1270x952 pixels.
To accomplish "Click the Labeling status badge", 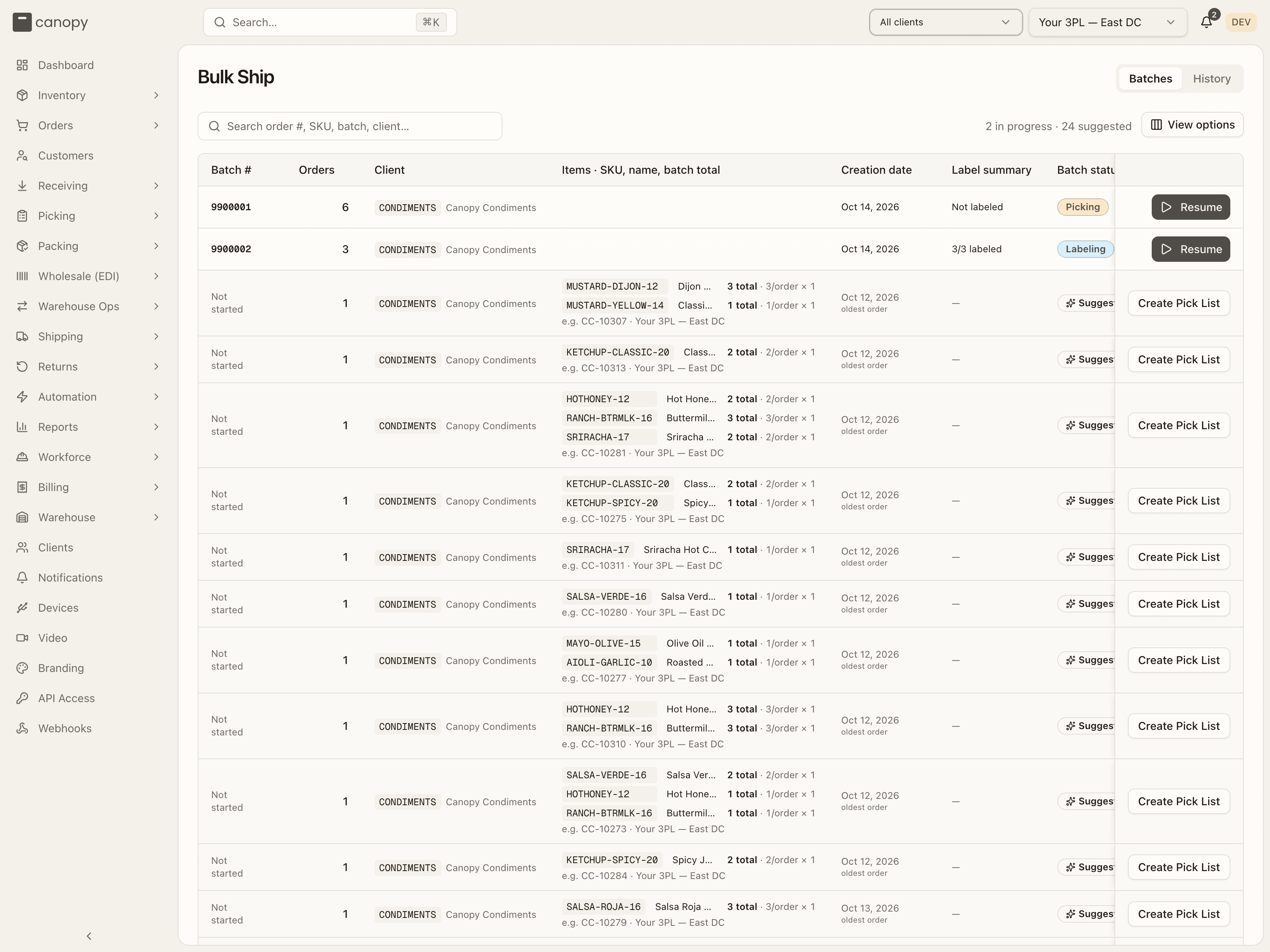I will pyautogui.click(x=1085, y=249).
